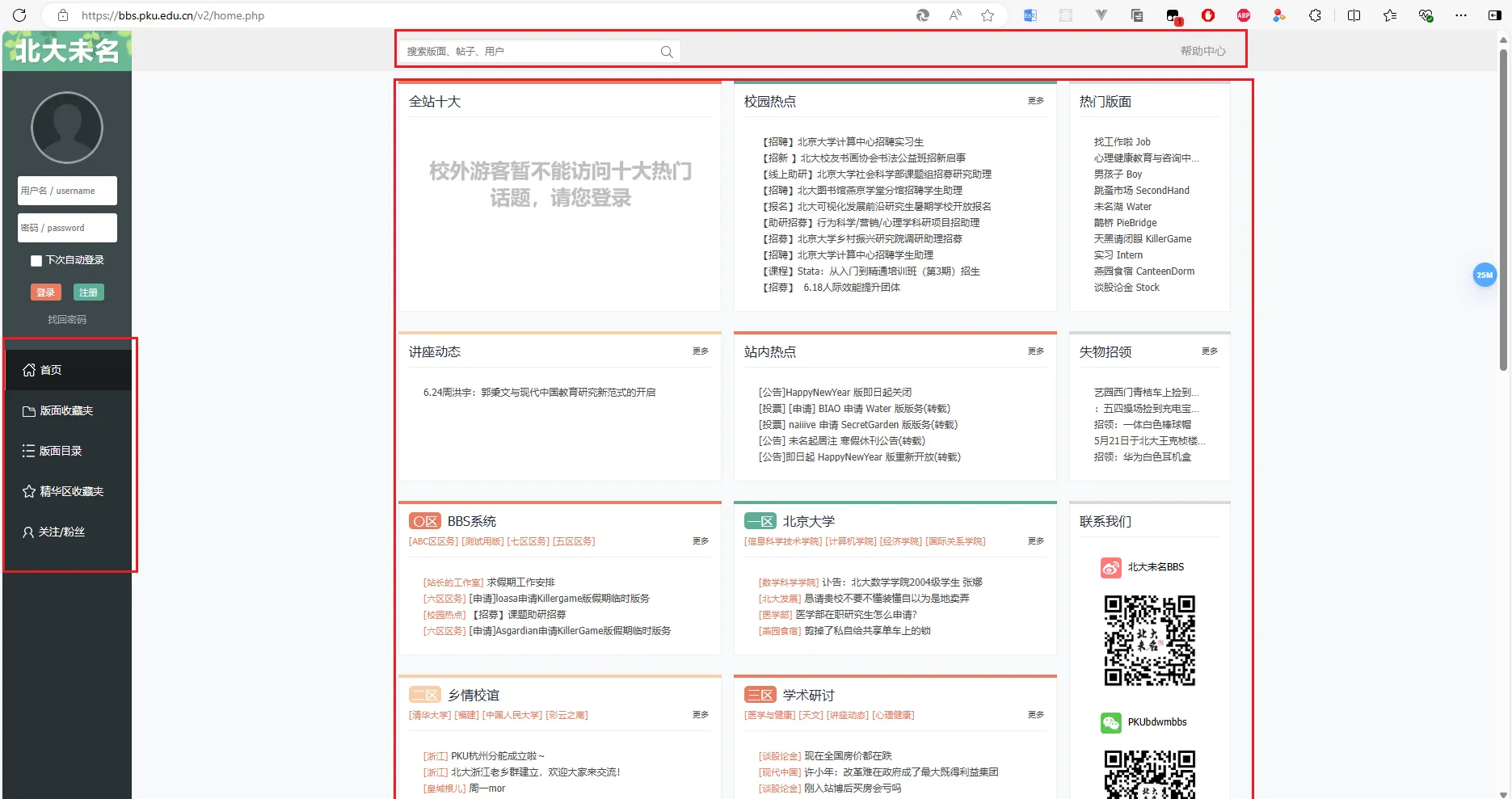Click the search magnifier icon

(x=667, y=52)
